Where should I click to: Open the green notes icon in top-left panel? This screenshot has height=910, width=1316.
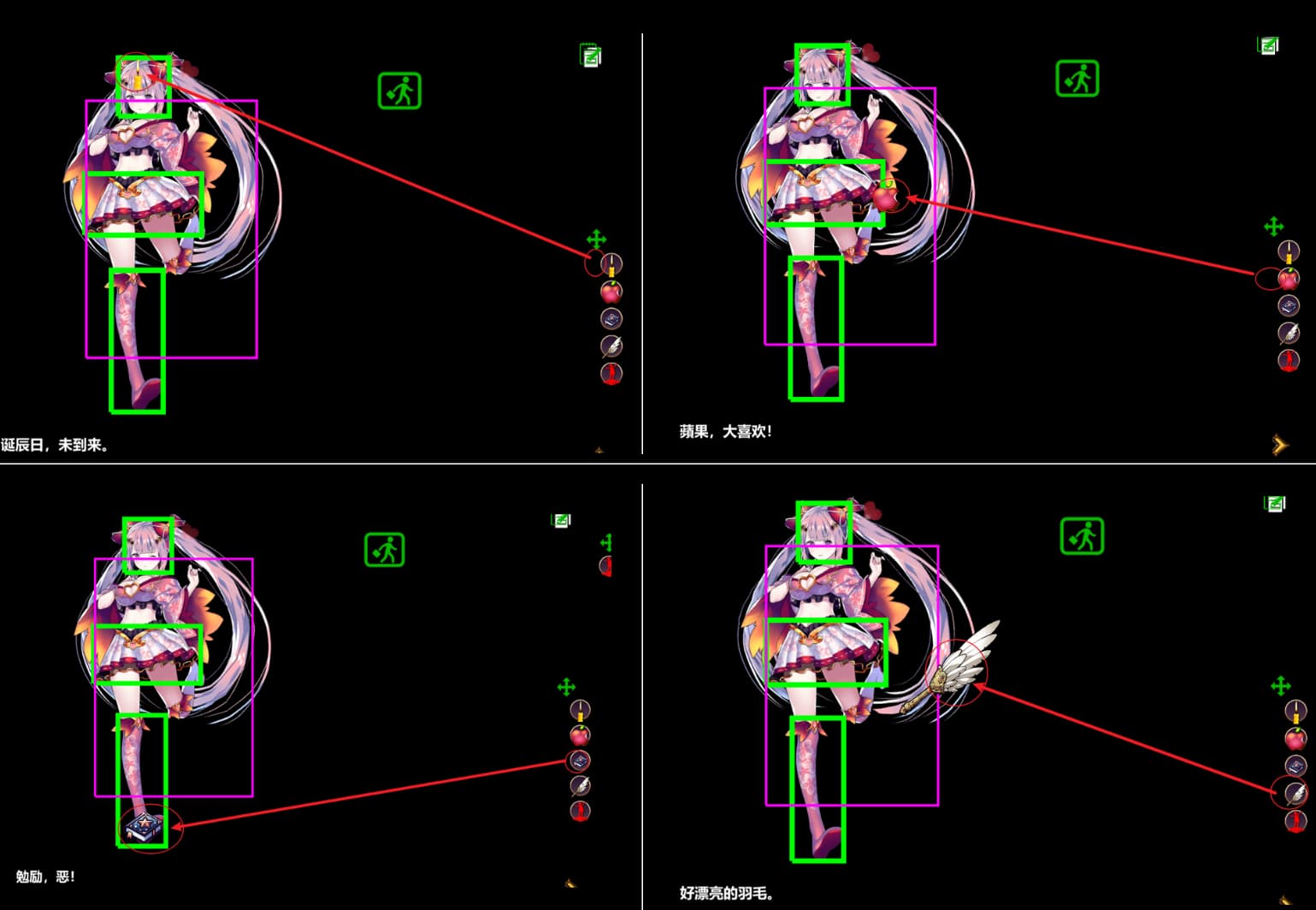click(590, 56)
